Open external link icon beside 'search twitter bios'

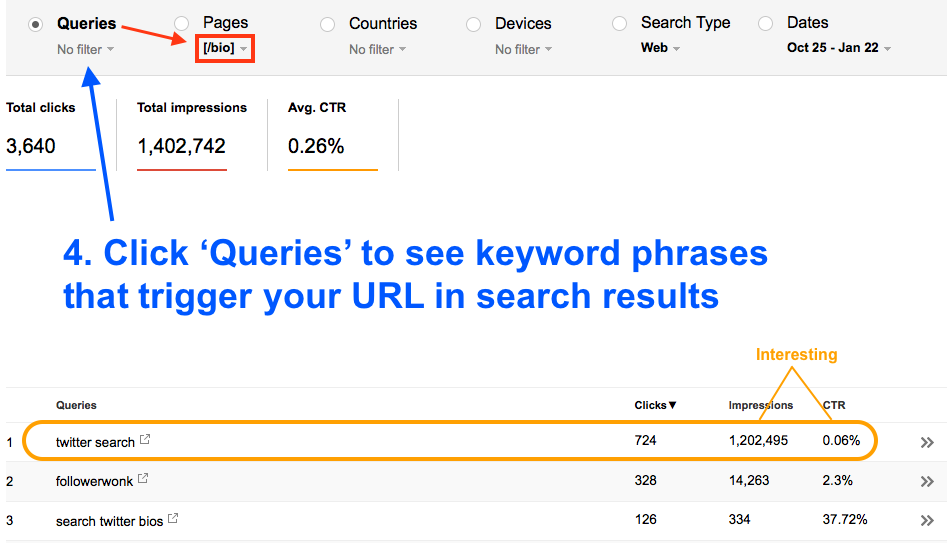tap(173, 519)
